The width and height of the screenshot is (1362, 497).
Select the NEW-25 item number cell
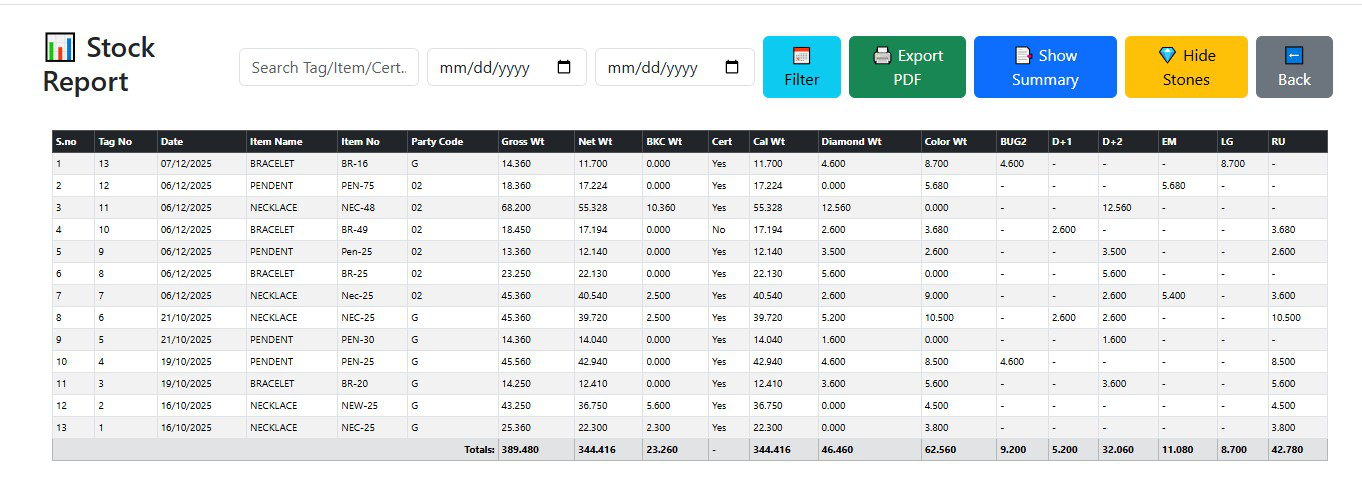359,406
